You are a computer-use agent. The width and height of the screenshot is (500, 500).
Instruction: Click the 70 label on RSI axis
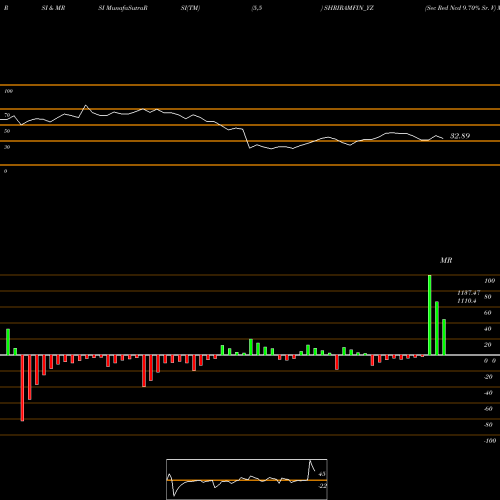[7, 115]
